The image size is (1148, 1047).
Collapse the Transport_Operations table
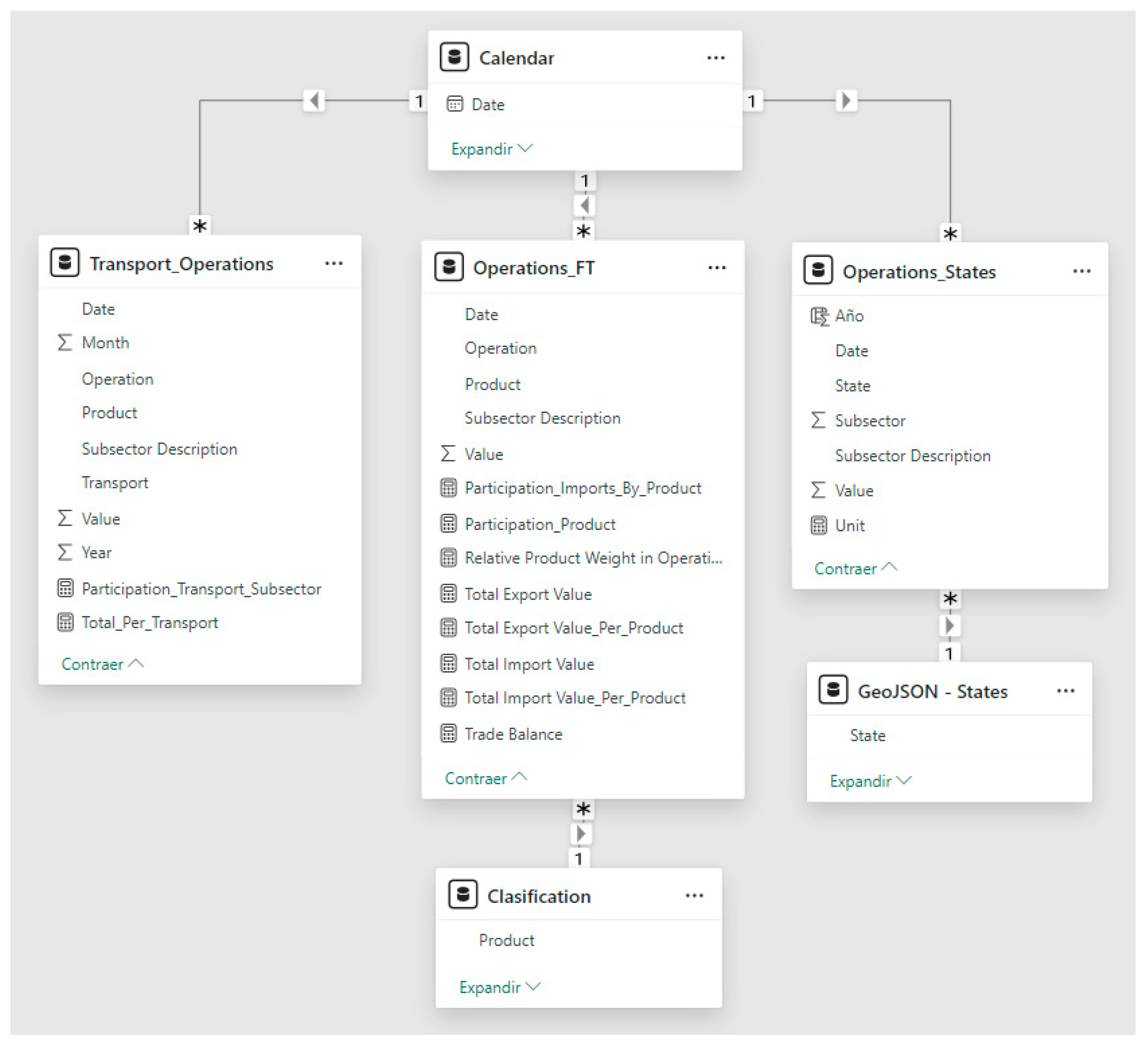coord(102,663)
